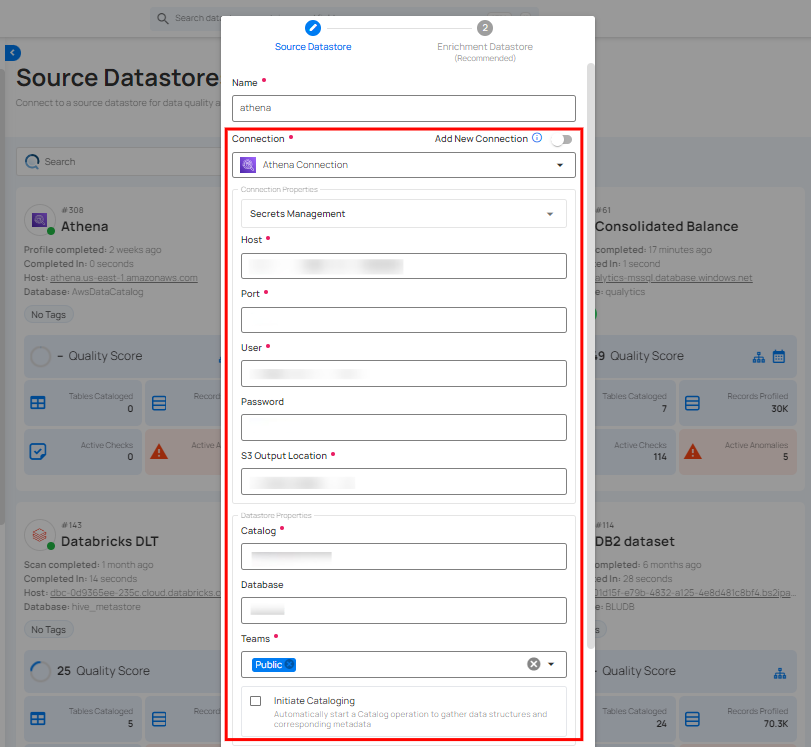Click the info icon beside Add New Connection
The width and height of the screenshot is (811, 747).
(x=538, y=139)
